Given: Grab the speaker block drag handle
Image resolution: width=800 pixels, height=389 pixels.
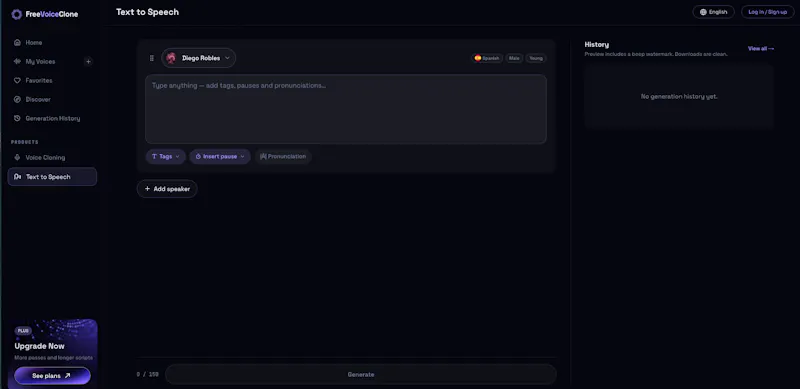Looking at the screenshot, I should point(152,58).
